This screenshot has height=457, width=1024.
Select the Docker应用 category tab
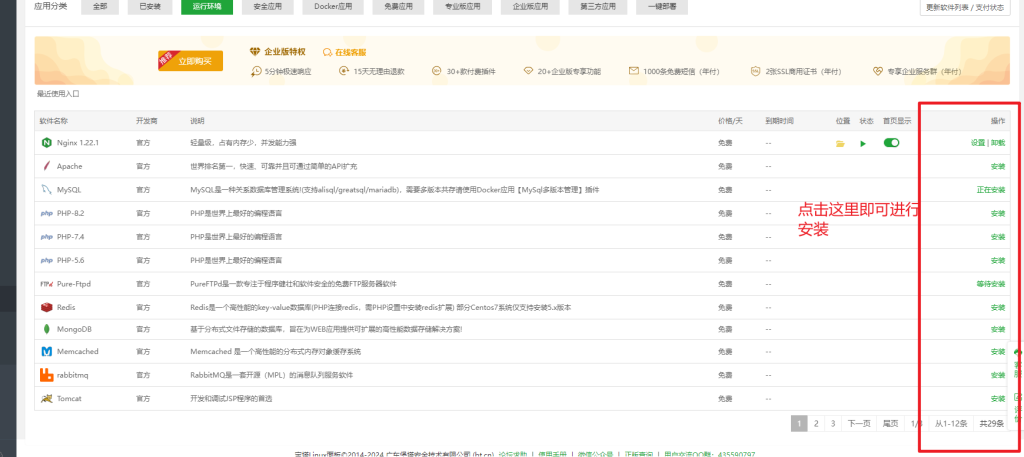click(x=335, y=6)
